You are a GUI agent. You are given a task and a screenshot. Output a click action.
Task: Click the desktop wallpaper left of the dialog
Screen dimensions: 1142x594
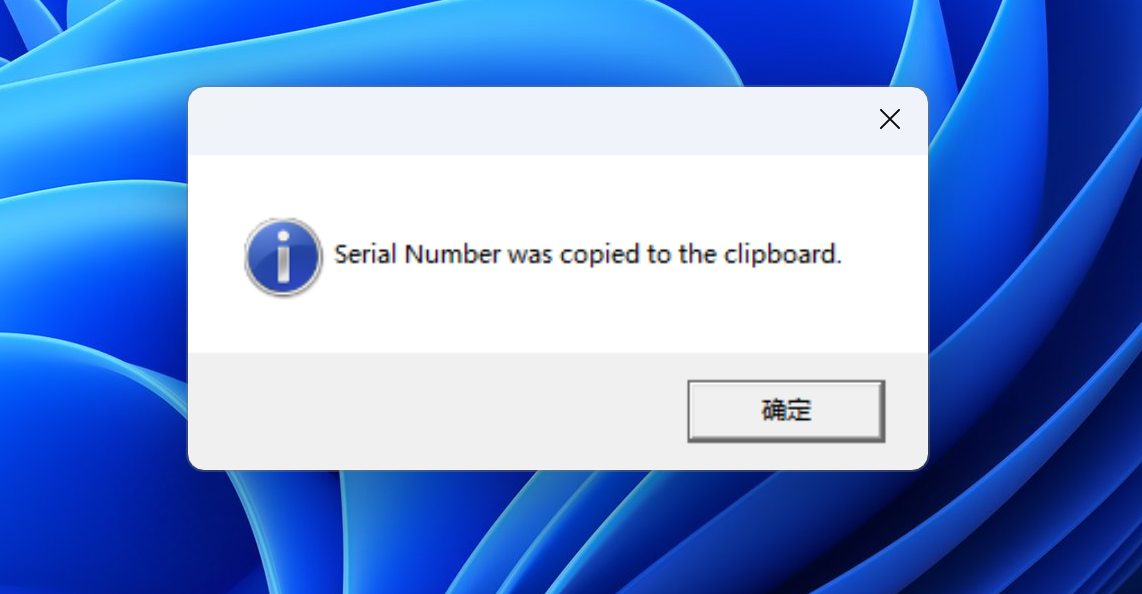pyautogui.click(x=93, y=291)
